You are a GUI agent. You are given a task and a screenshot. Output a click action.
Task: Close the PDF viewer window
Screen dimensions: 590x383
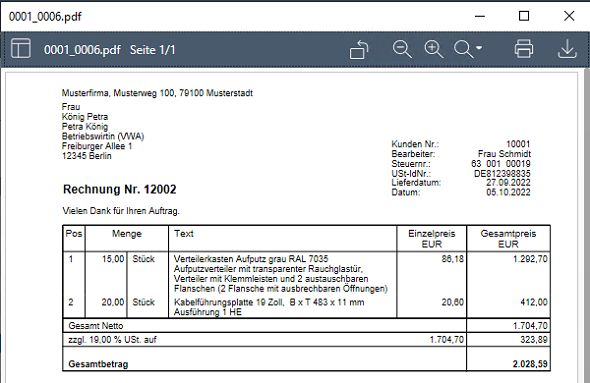click(569, 16)
